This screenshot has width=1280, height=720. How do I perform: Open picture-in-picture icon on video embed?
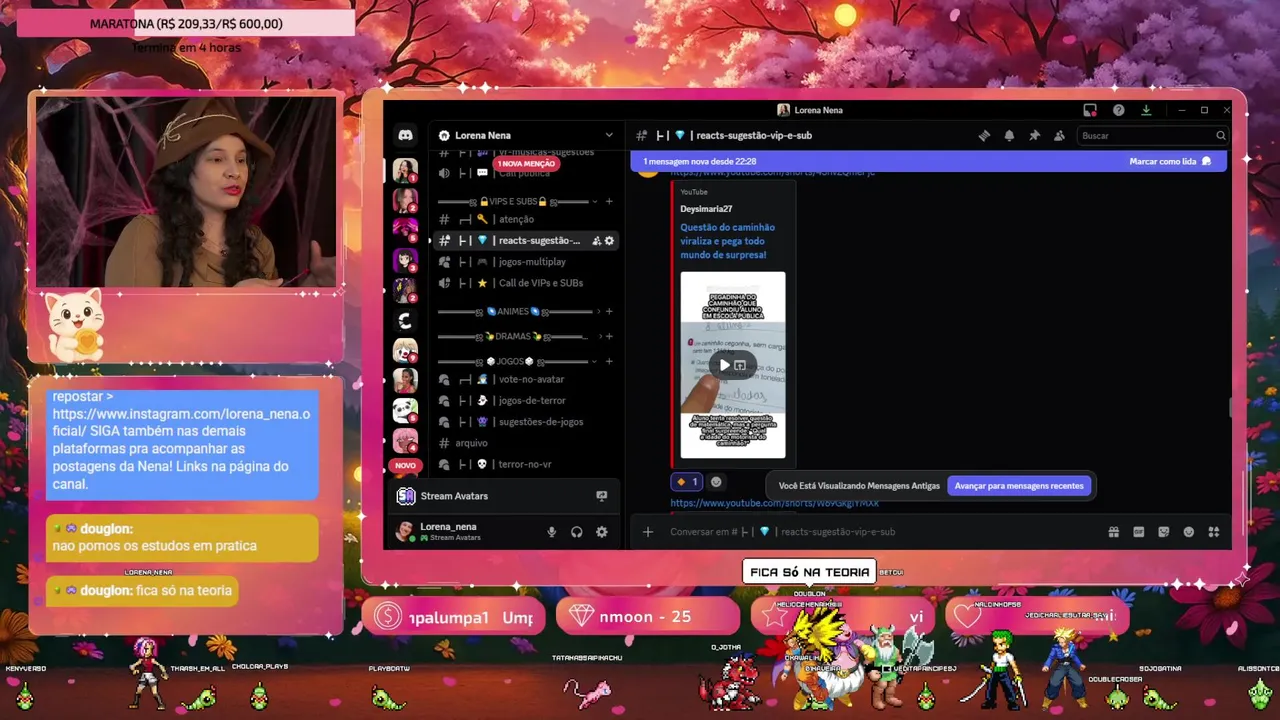pyautogui.click(x=740, y=365)
